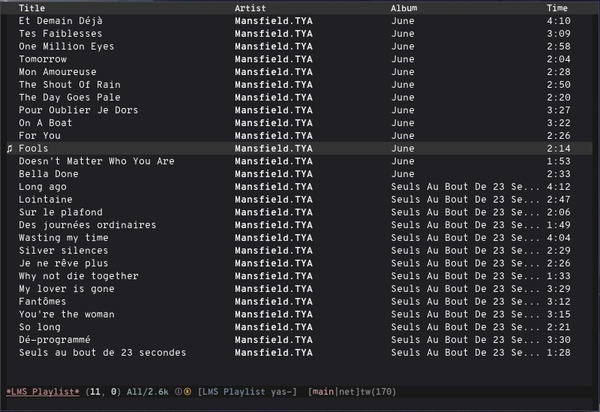Click the Time column header
This screenshot has width=600, height=412.
coord(557,8)
